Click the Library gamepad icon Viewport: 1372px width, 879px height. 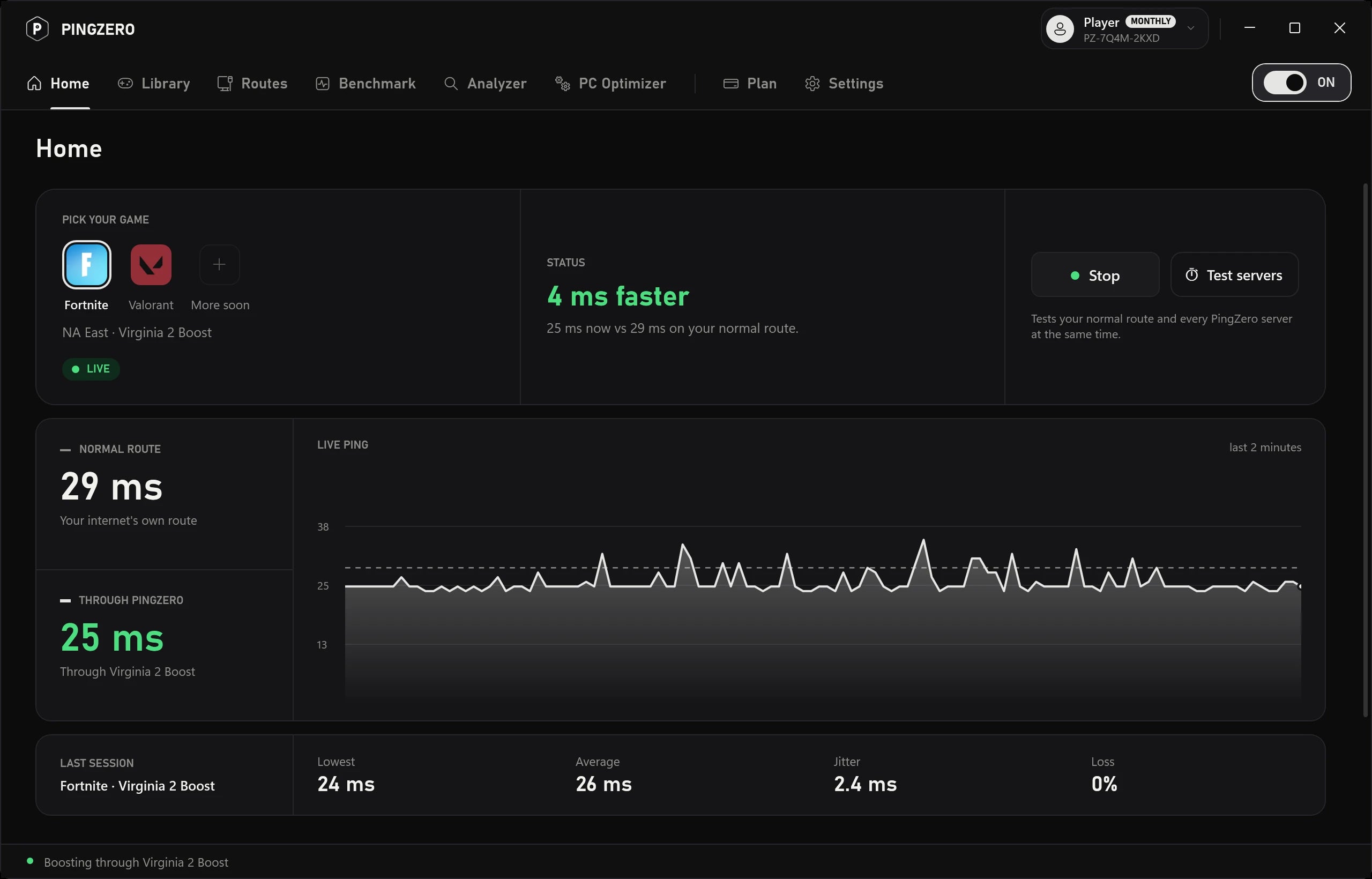(x=125, y=83)
